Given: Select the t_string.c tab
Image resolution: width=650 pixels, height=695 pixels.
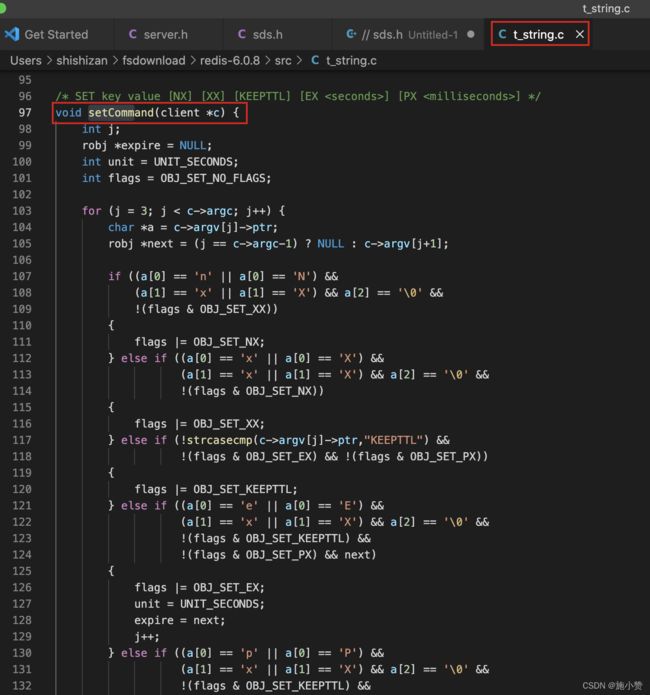Looking at the screenshot, I should point(538,35).
